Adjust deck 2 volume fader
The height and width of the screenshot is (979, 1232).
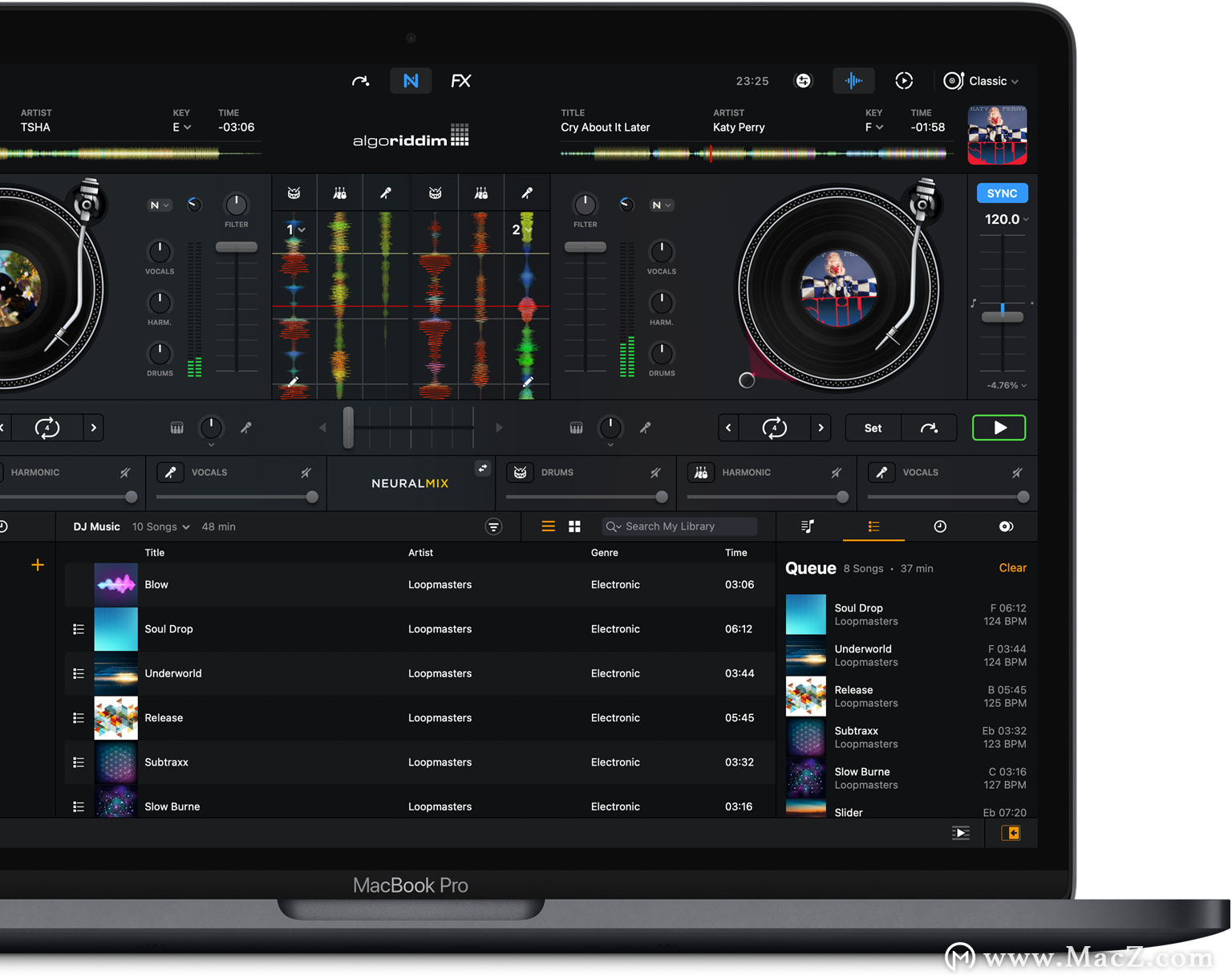(x=585, y=247)
